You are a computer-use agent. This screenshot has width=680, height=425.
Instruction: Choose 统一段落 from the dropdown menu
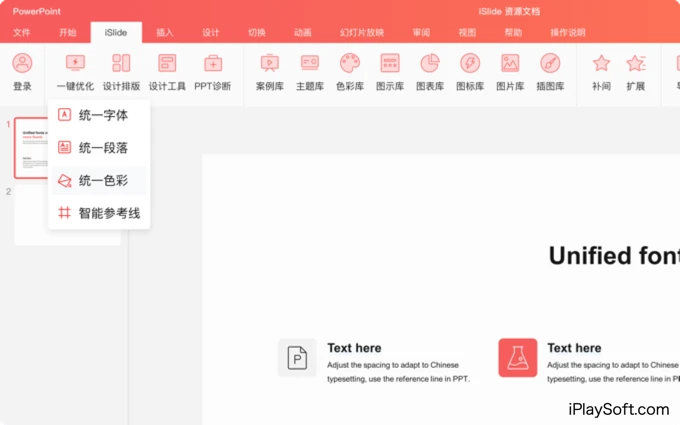click(99, 148)
